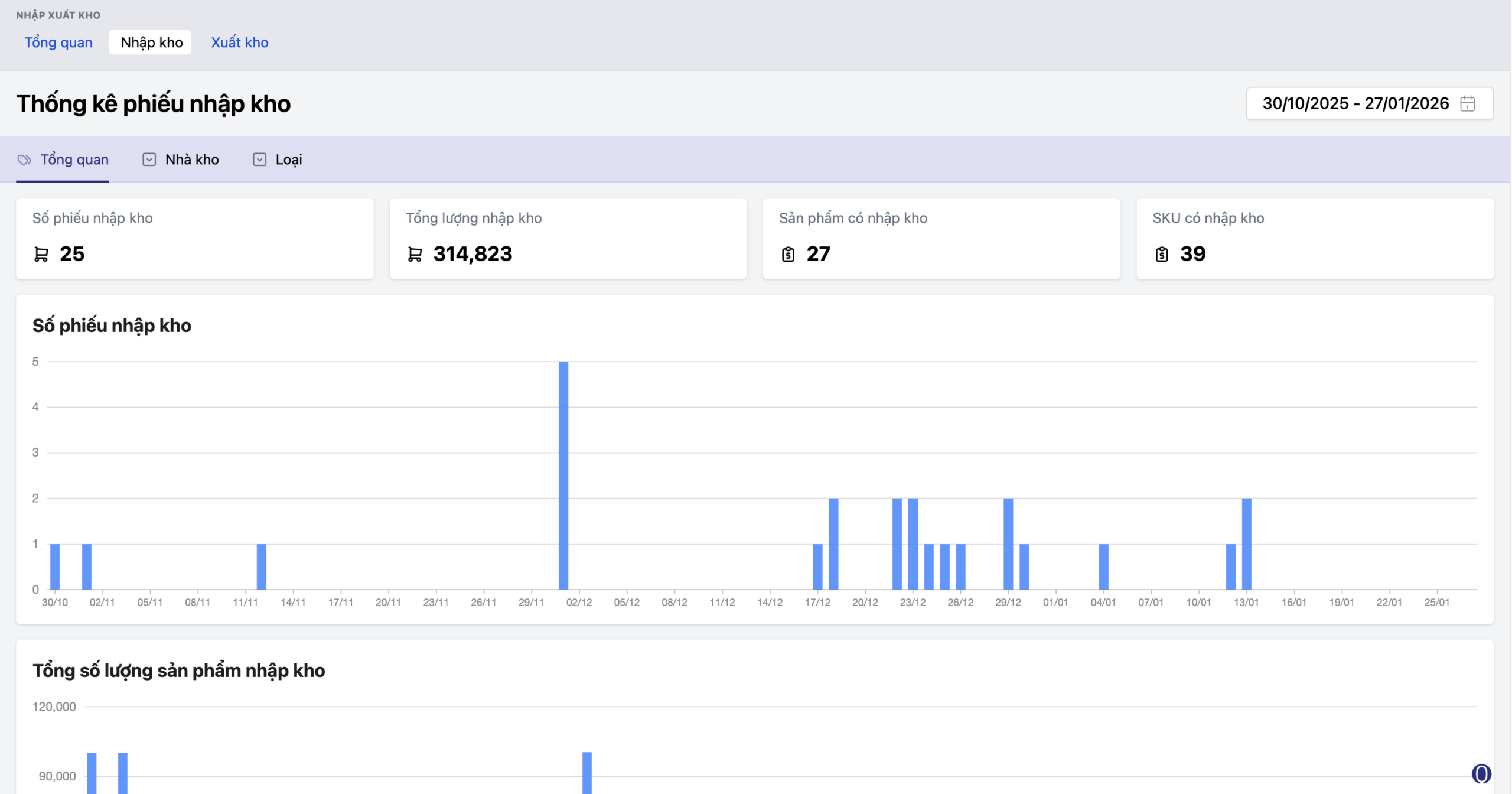Image resolution: width=1512 pixels, height=794 pixels.
Task: Switch to the Xuất kho tab
Action: coord(239,43)
